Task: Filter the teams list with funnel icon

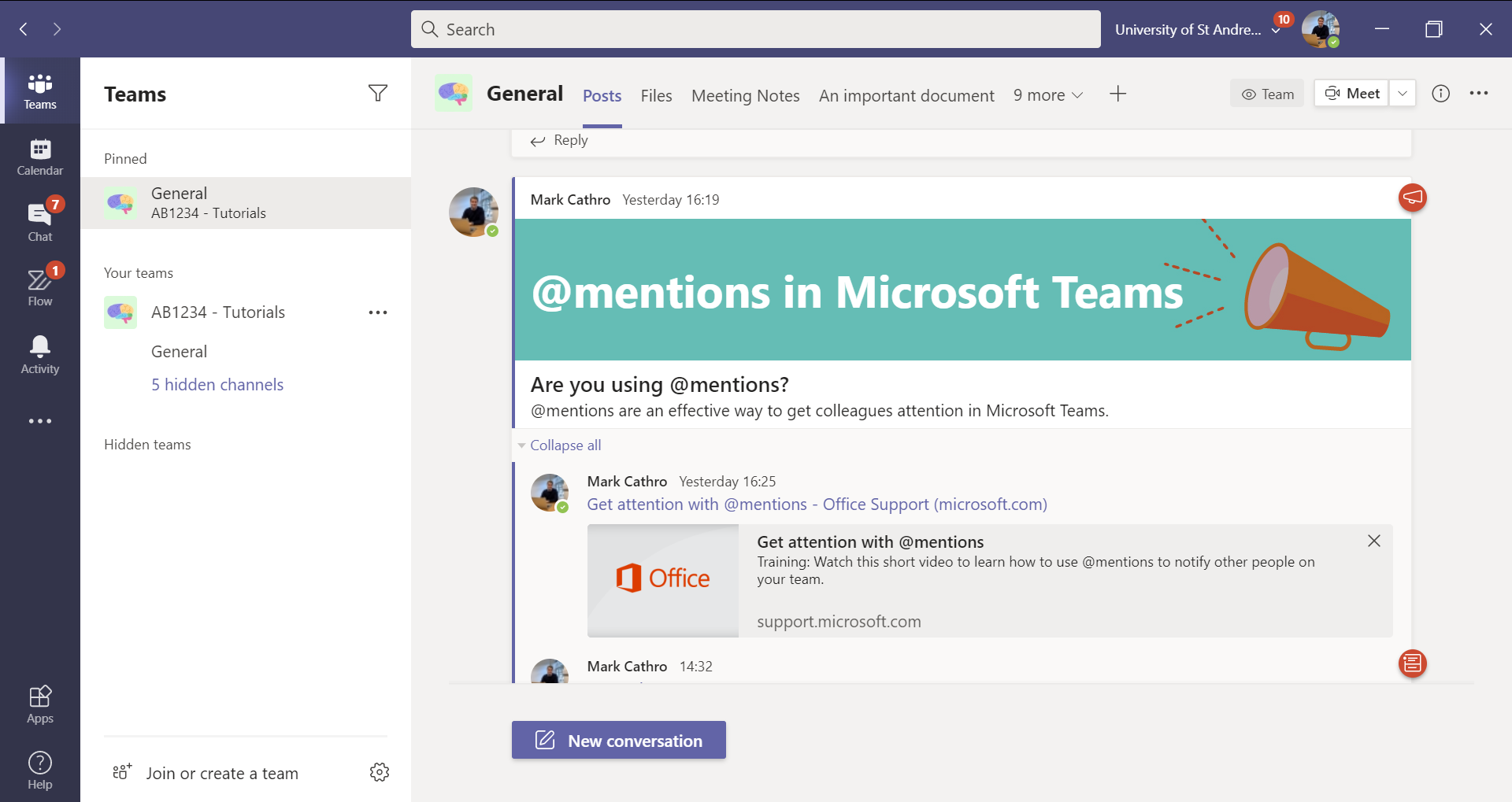Action: 378,94
